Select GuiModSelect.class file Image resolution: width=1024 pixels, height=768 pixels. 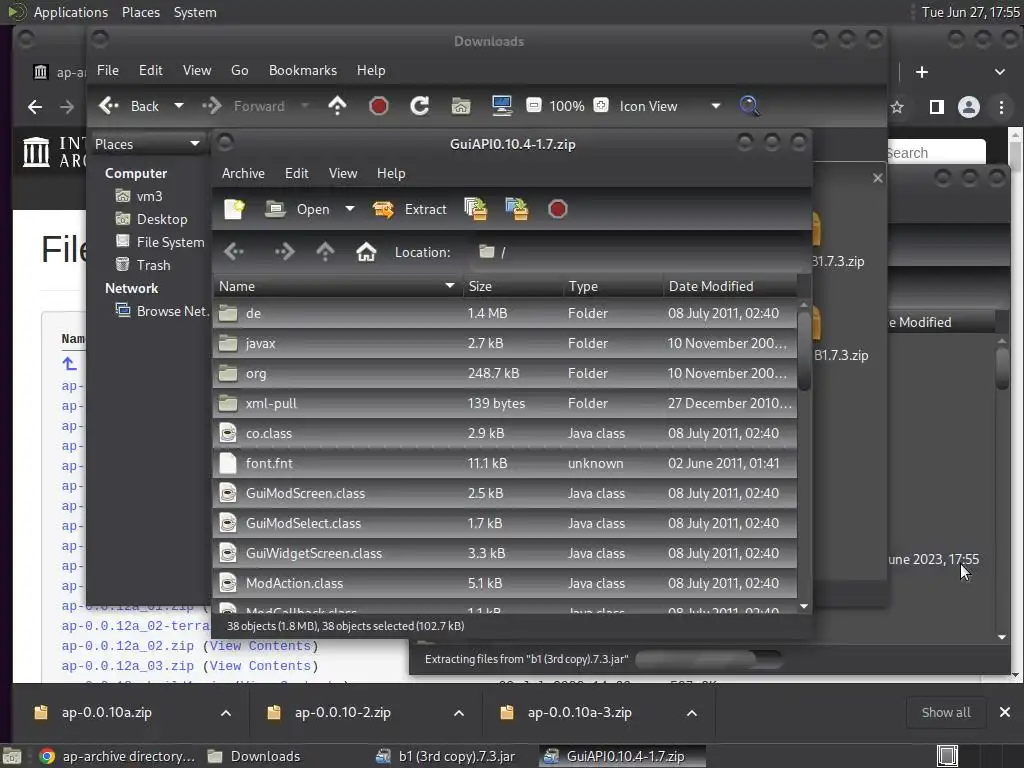click(x=504, y=524)
